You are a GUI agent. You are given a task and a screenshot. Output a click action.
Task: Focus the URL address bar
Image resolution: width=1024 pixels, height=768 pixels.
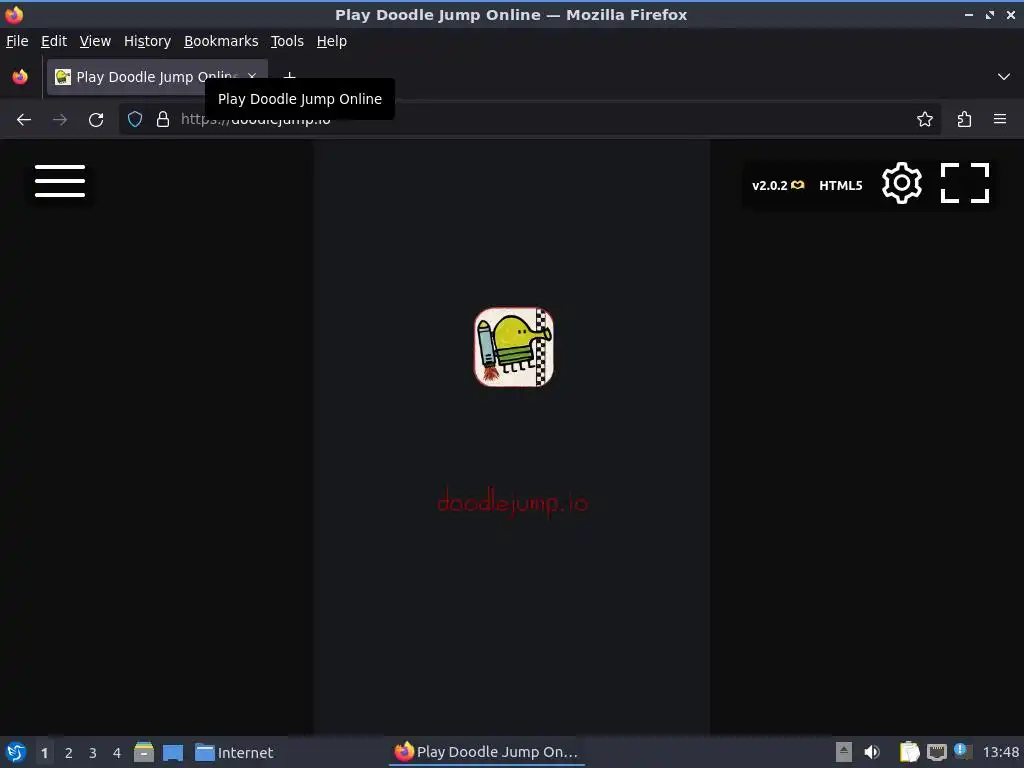[529, 120]
